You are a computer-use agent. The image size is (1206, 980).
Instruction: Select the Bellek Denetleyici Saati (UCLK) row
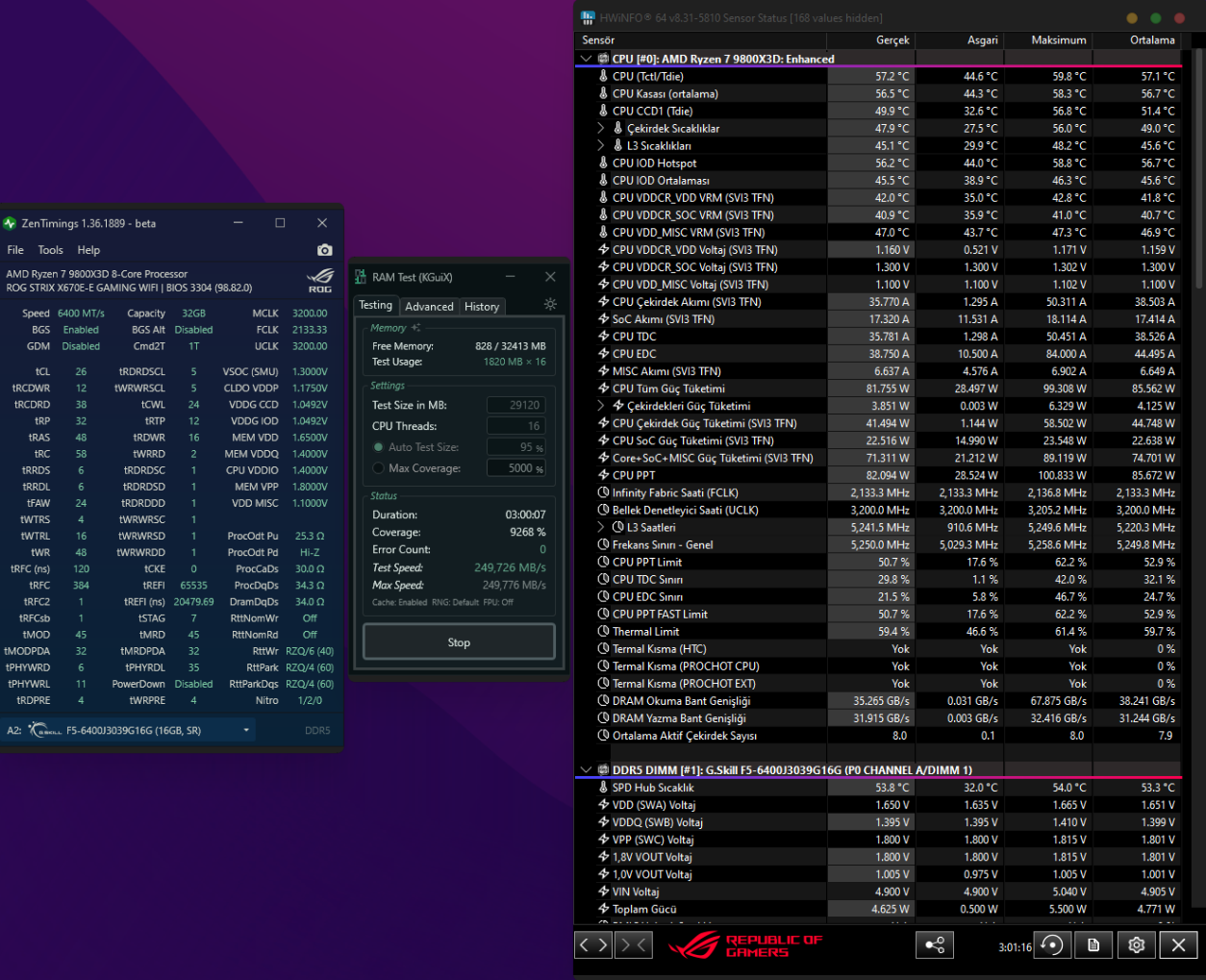878,510
